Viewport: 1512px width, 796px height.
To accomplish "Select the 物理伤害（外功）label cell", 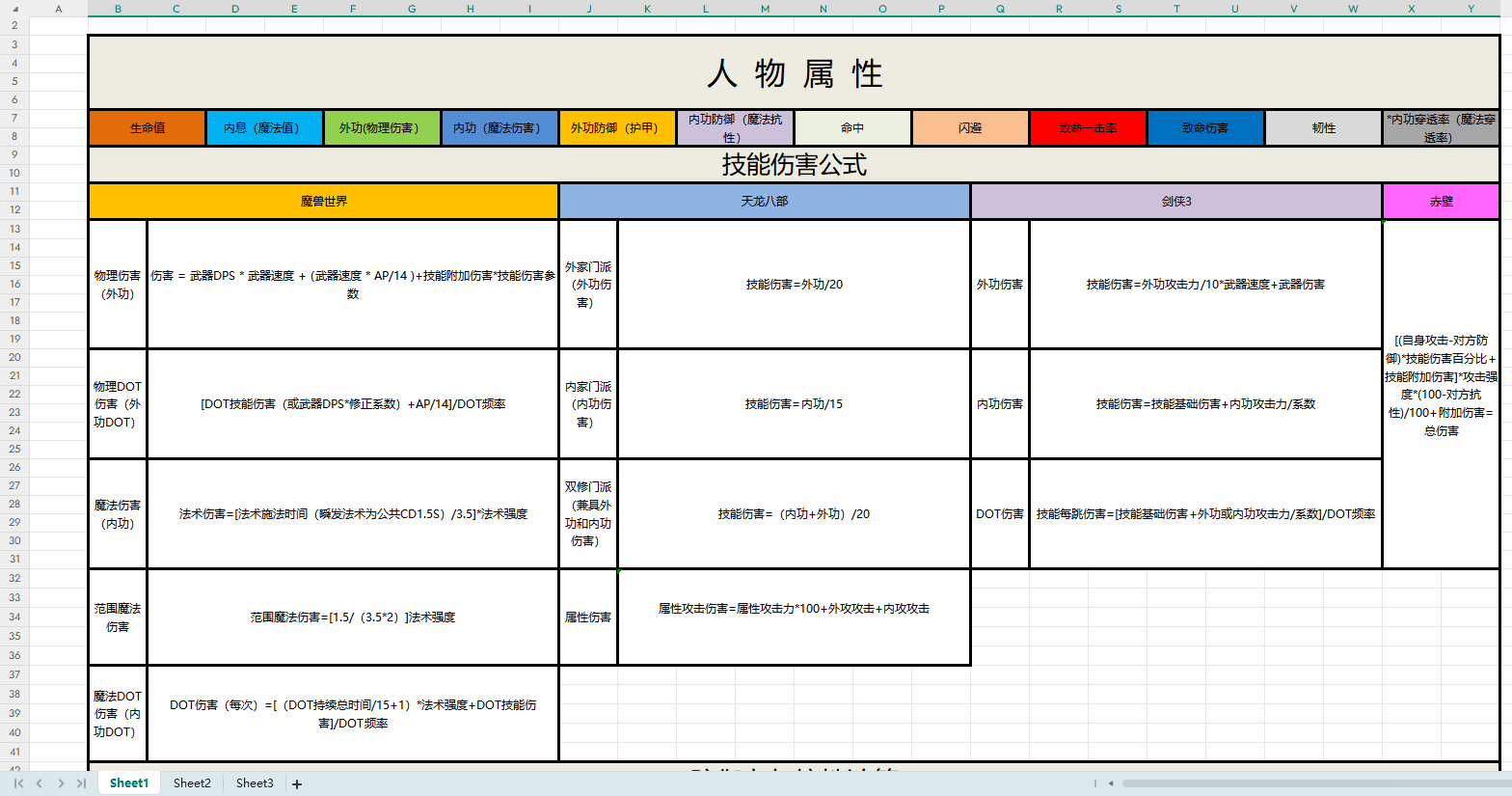I will pyautogui.click(x=118, y=285).
